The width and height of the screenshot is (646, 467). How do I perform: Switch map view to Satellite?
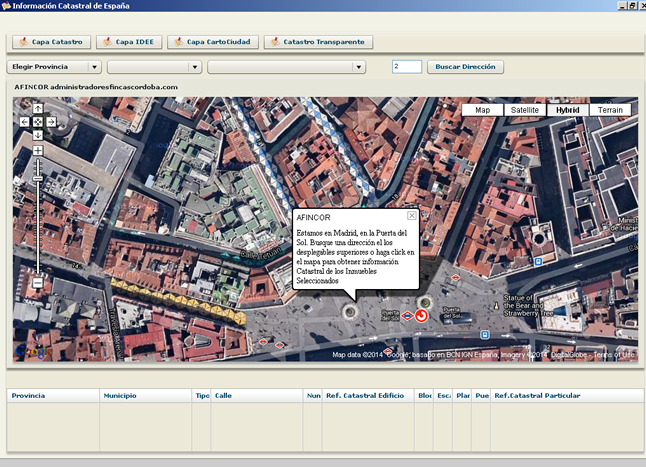click(x=525, y=110)
